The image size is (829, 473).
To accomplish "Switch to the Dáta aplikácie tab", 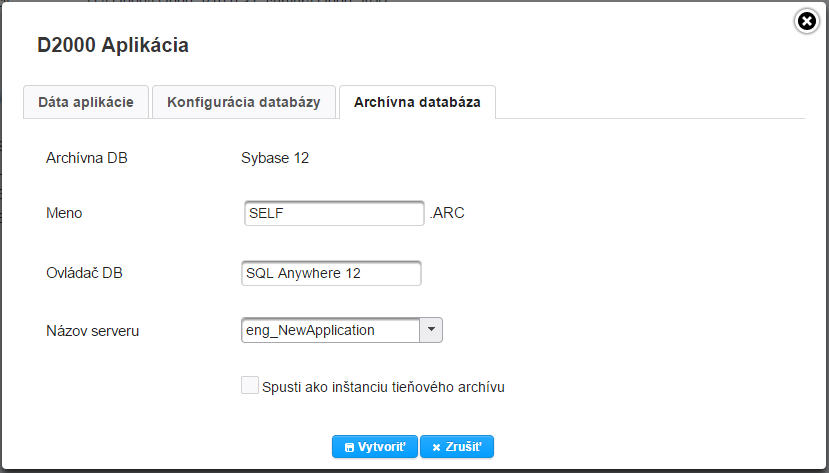I will click(85, 102).
